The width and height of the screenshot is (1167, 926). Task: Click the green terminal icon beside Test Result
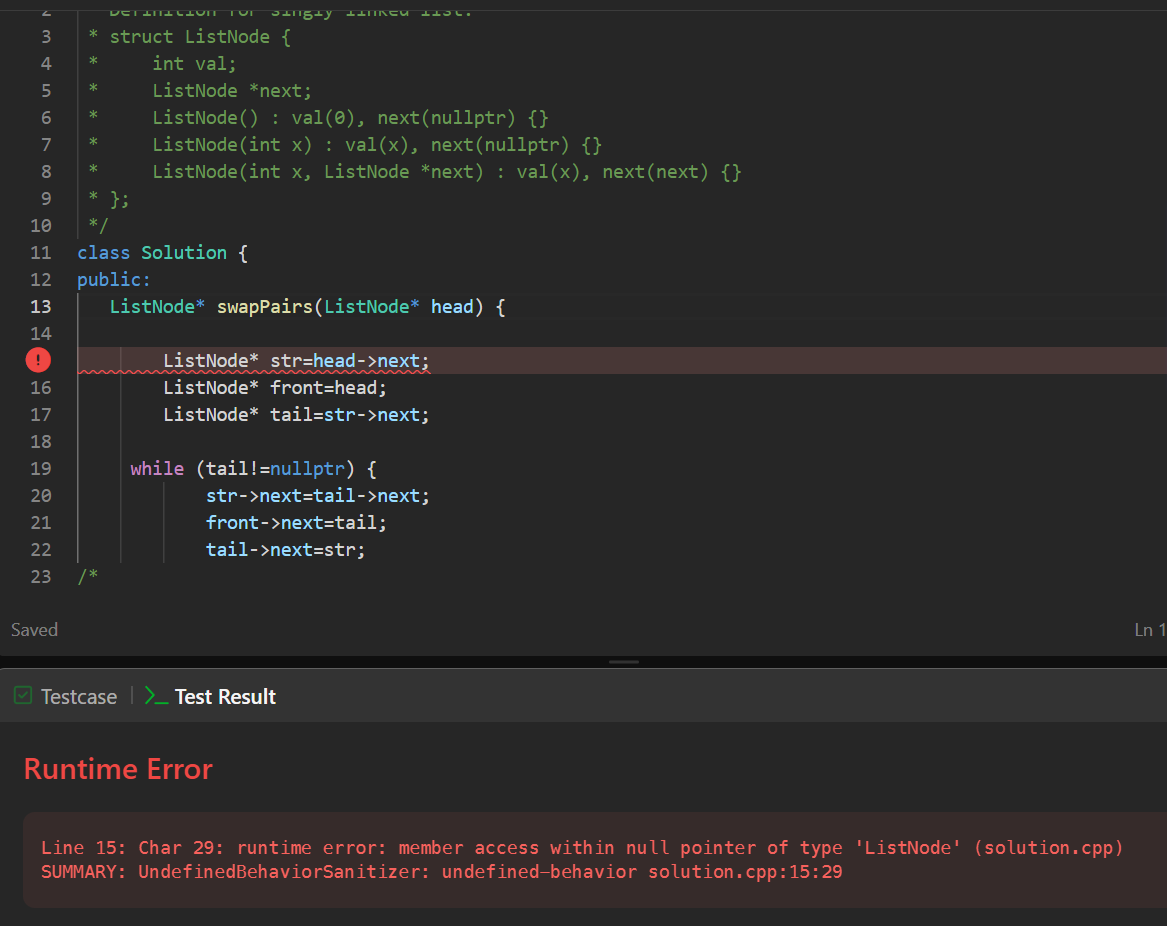pyautogui.click(x=156, y=696)
